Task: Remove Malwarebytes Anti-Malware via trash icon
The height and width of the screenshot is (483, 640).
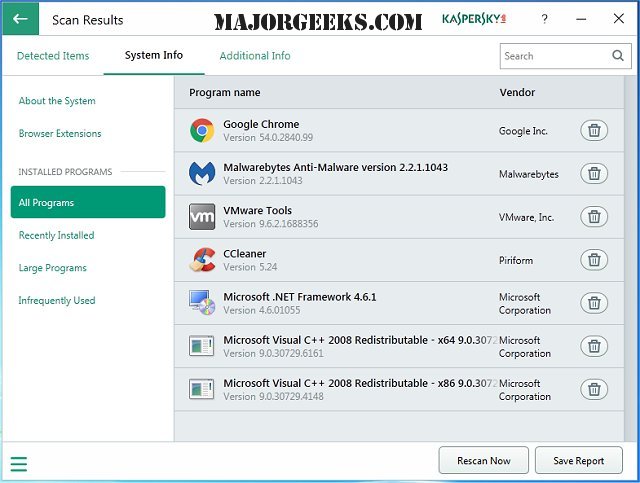Action: 594,174
